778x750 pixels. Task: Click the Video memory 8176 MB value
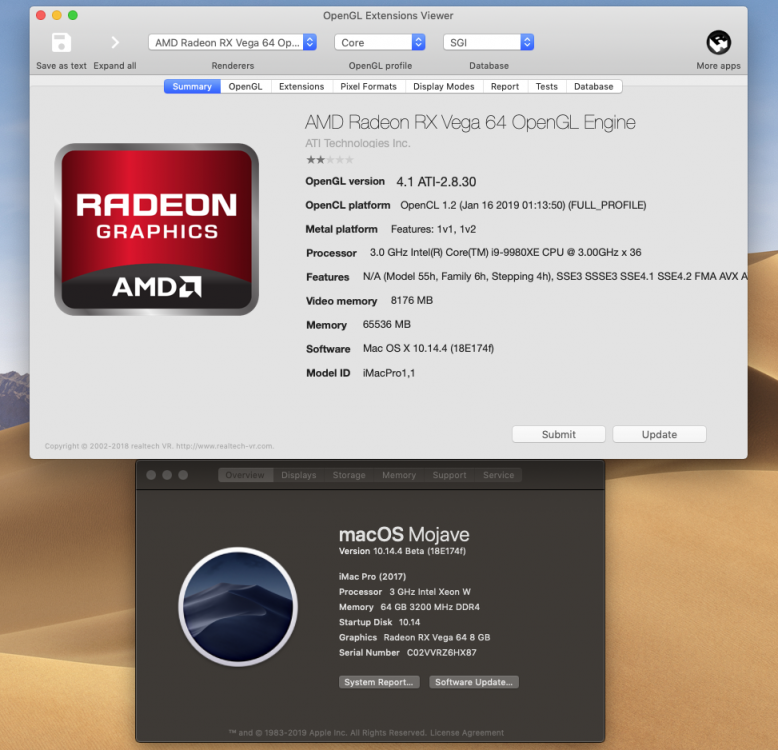coord(412,301)
